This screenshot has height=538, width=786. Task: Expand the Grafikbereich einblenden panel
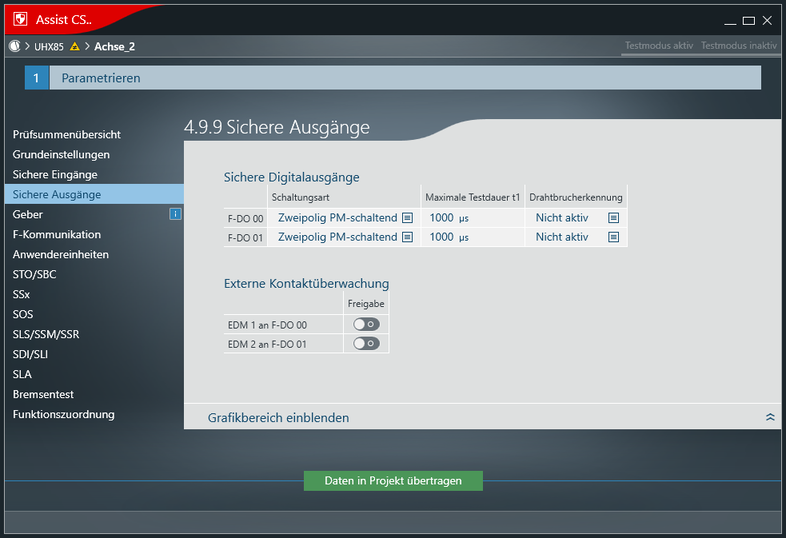pyautogui.click(x=769, y=417)
